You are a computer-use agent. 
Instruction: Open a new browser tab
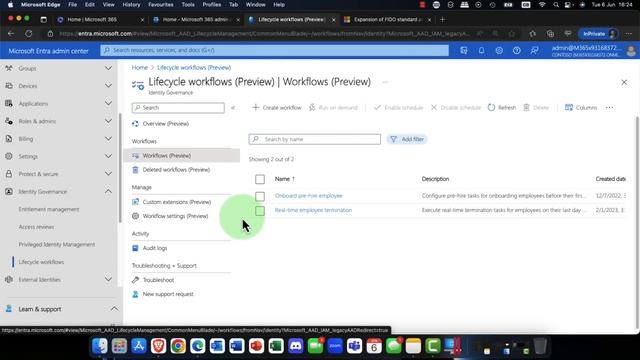442,19
